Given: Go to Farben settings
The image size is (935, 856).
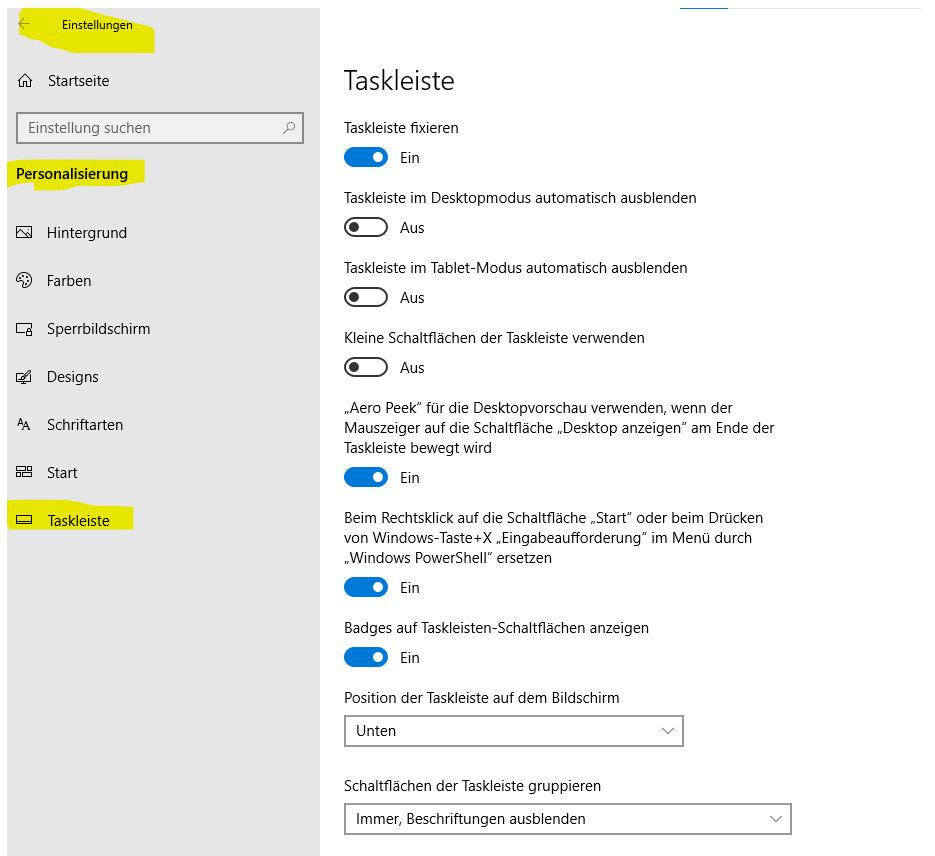Looking at the screenshot, I should pos(69,280).
